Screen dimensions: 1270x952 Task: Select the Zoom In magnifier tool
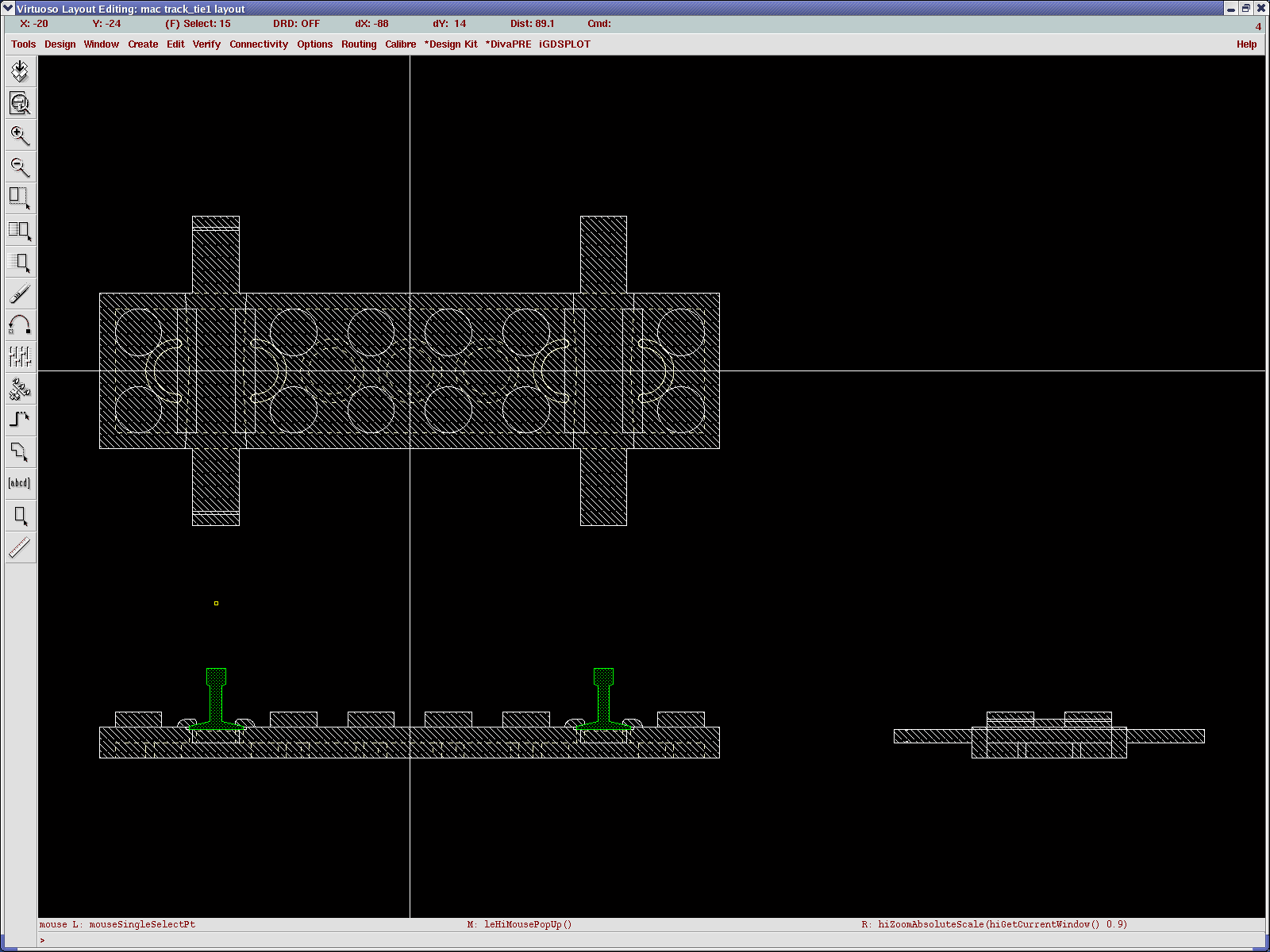20,135
